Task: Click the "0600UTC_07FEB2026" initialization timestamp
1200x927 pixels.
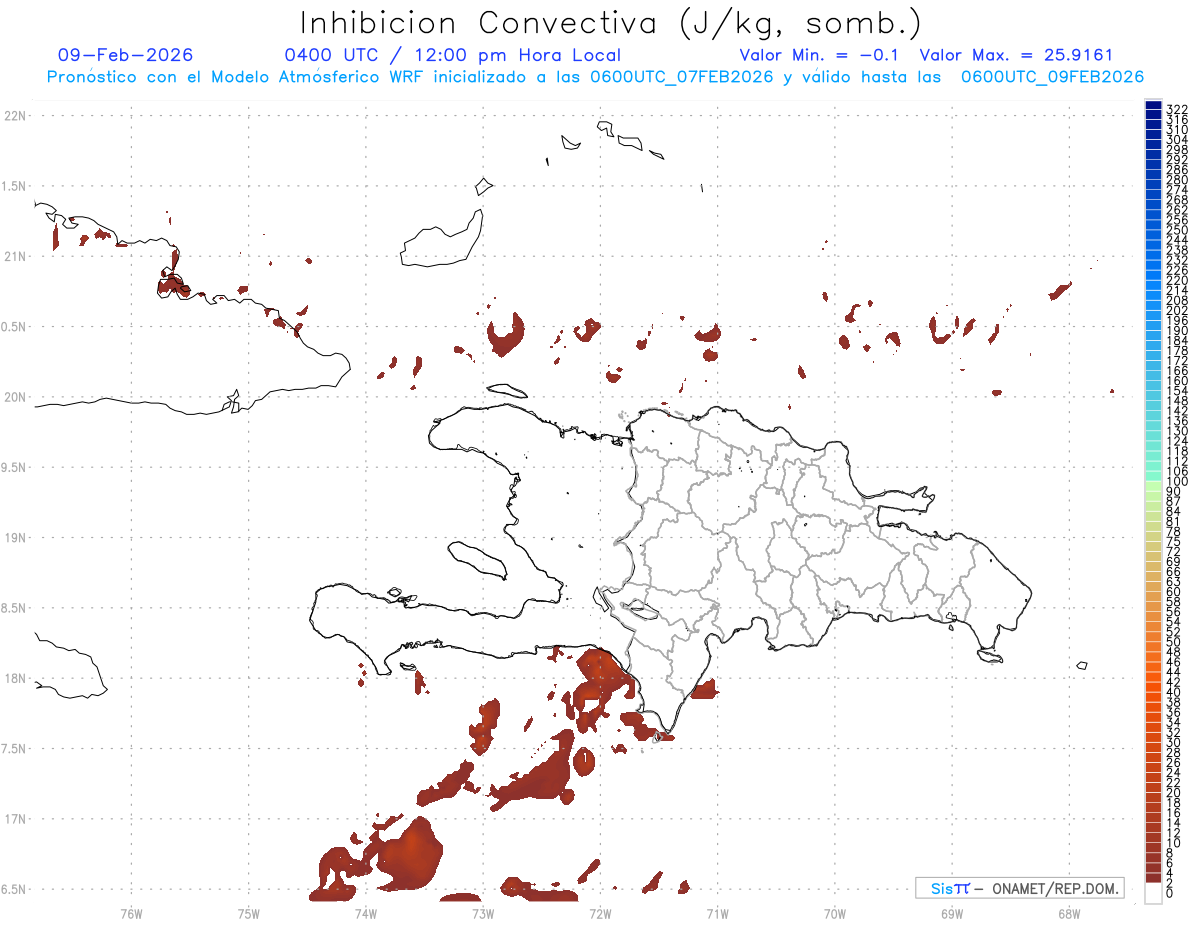Action: (x=681, y=77)
